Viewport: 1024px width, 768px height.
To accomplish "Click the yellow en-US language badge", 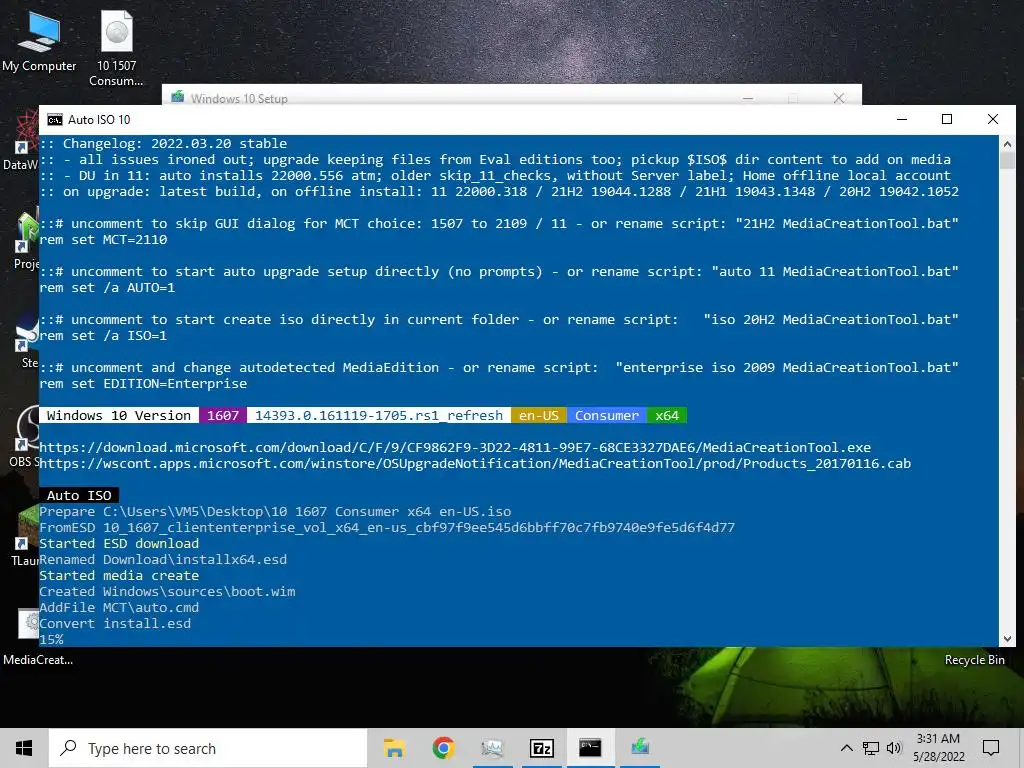I will pos(539,415).
